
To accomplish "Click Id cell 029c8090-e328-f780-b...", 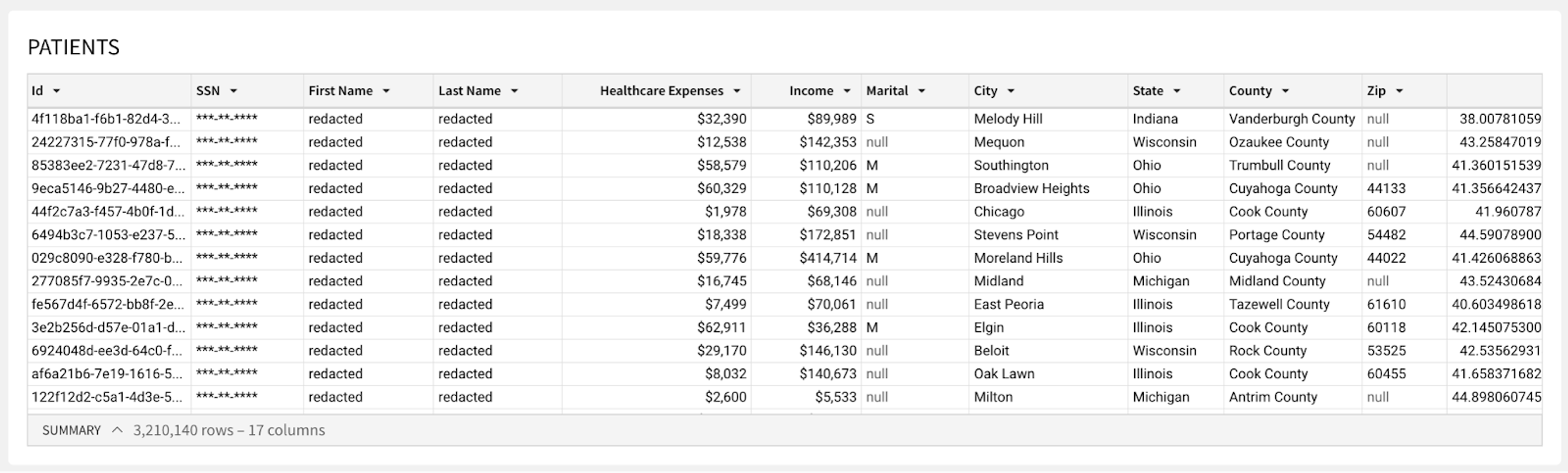I will click(109, 258).
